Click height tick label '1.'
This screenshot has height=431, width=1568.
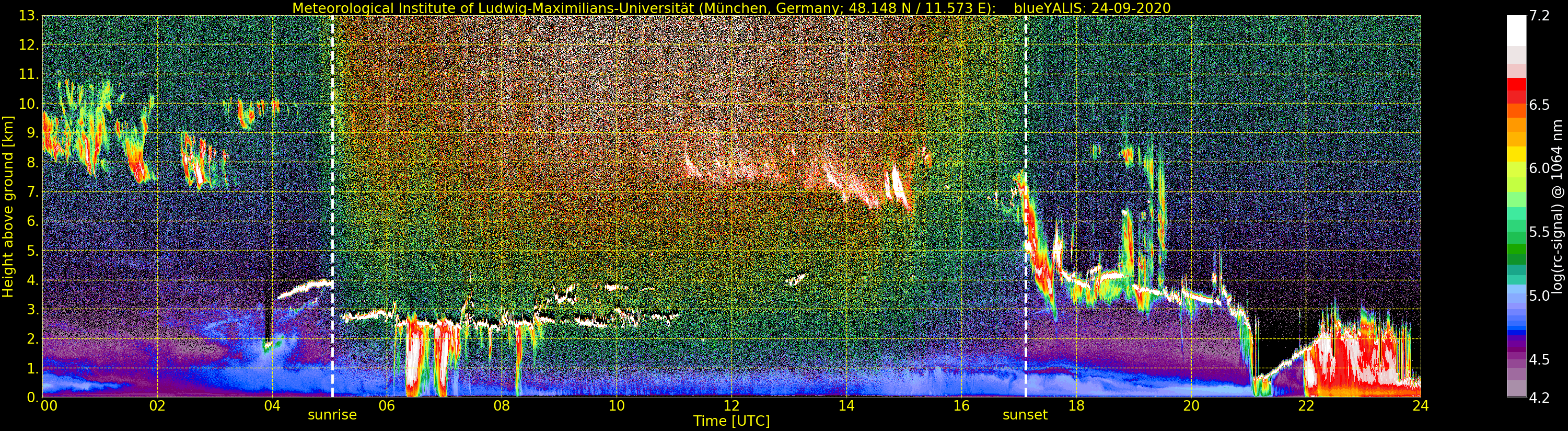pyautogui.click(x=32, y=368)
